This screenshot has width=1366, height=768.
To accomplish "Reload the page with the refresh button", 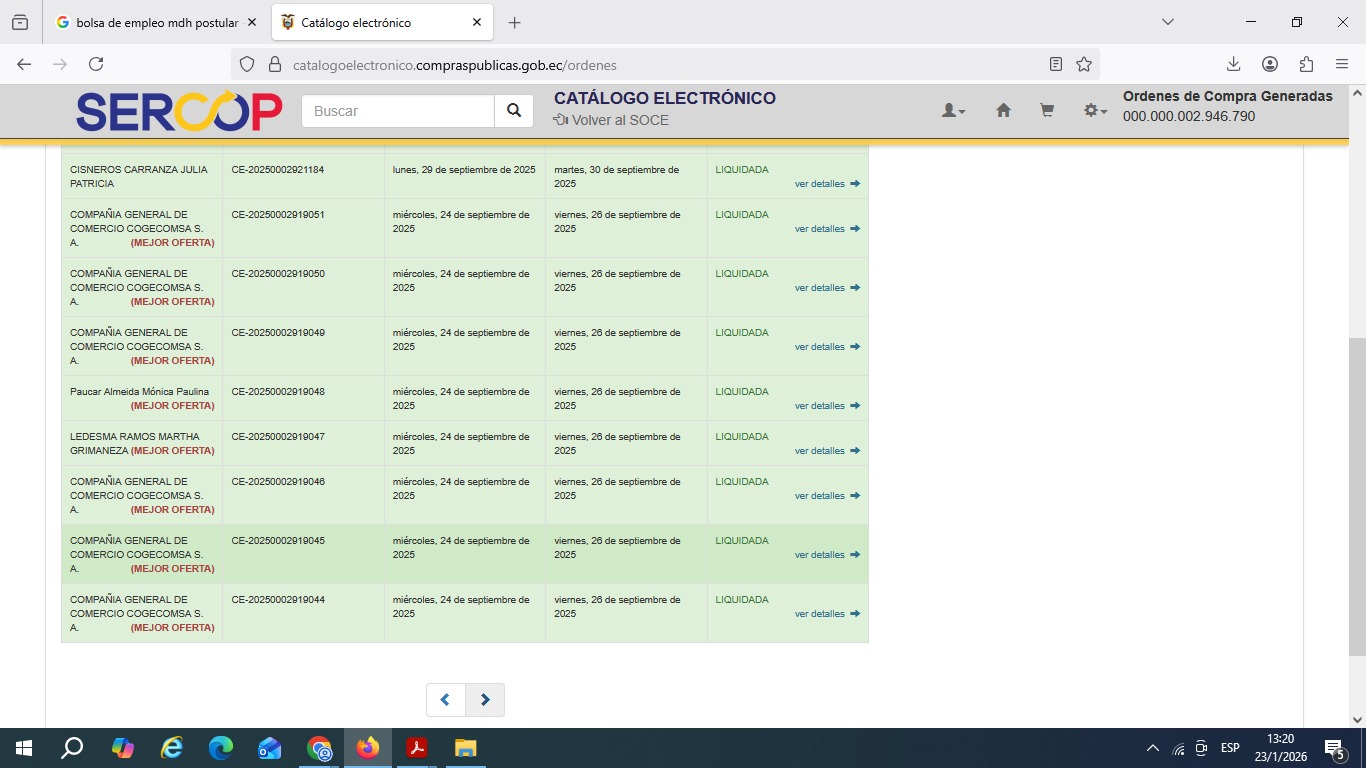I will pos(96,64).
